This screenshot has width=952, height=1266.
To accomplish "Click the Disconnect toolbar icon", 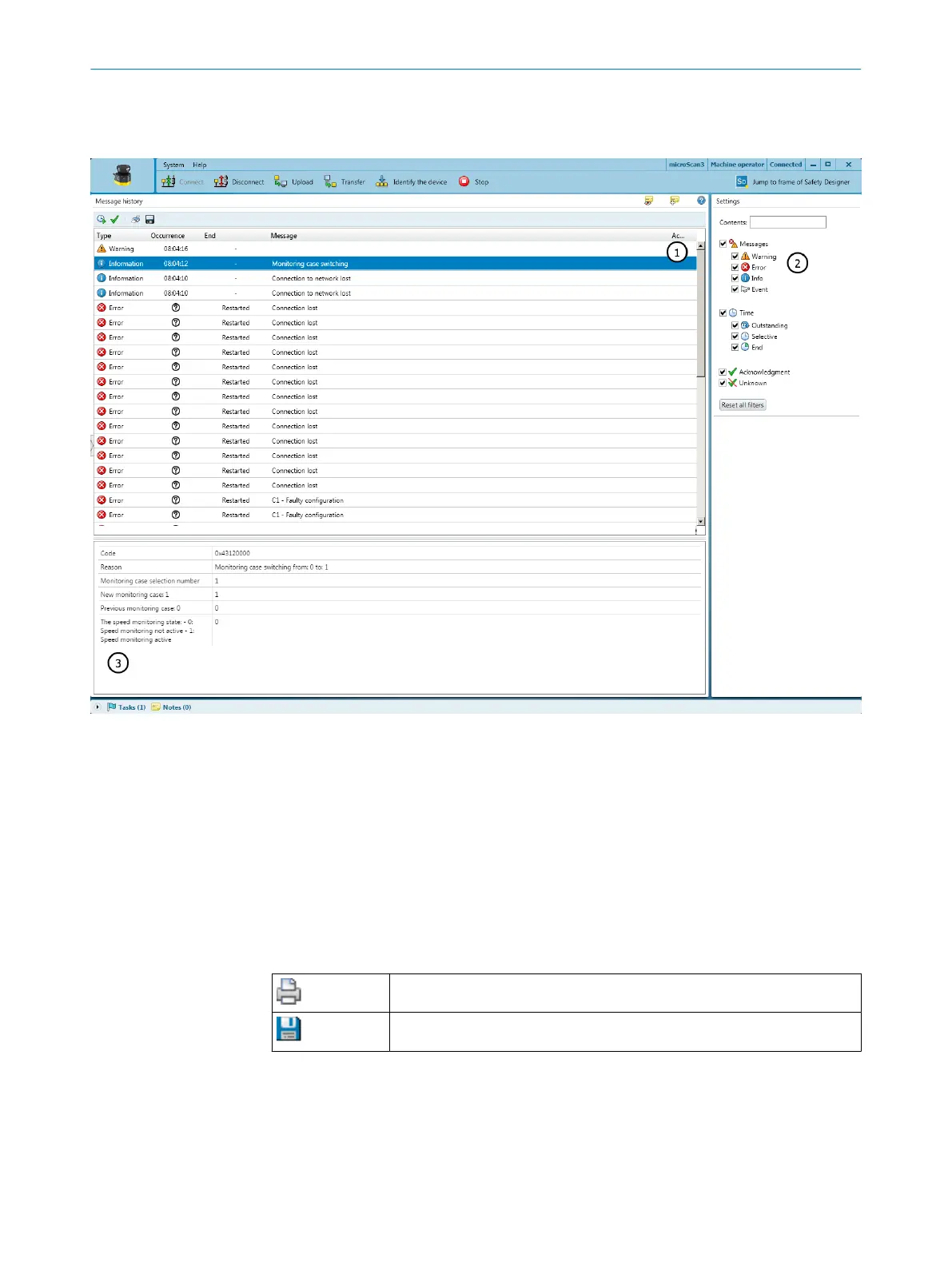I will (x=221, y=182).
